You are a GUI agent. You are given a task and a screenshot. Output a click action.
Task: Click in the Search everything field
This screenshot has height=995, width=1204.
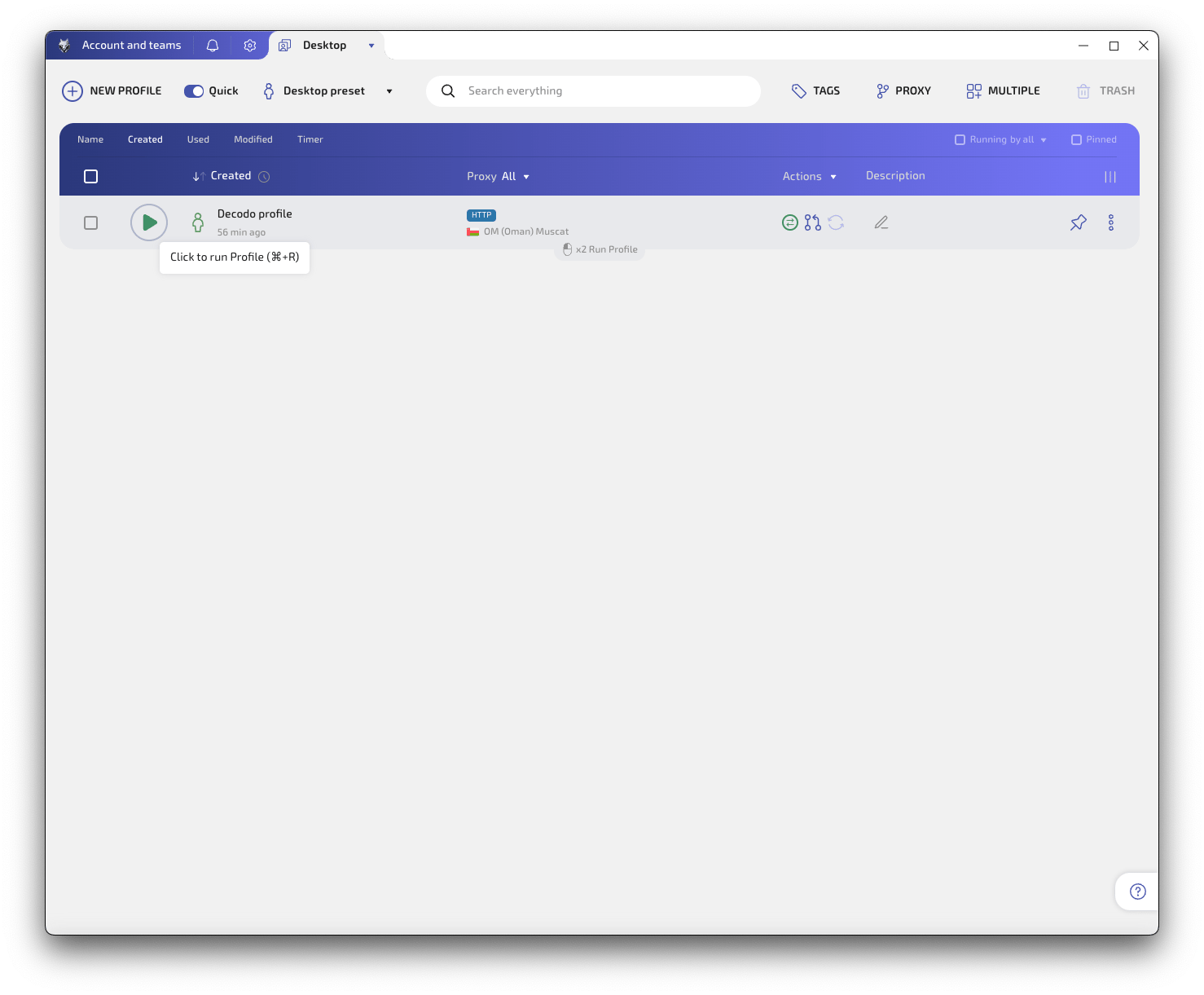[593, 91]
